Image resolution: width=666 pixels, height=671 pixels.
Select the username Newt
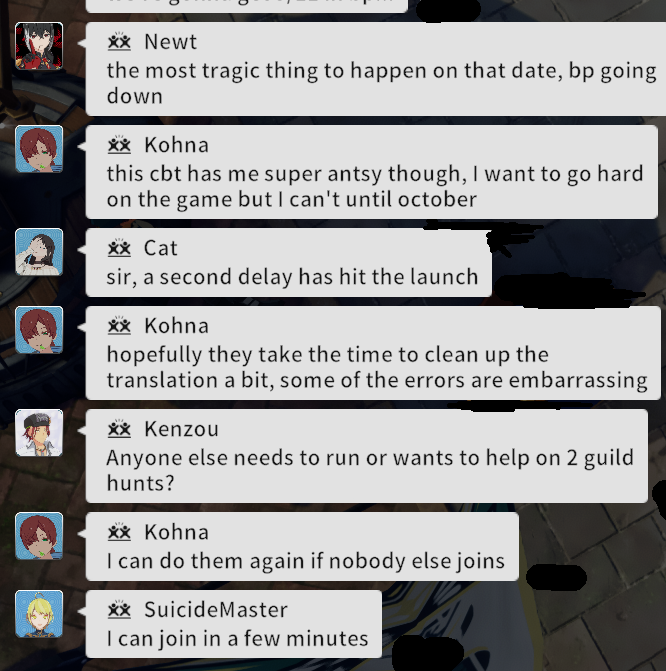(x=170, y=42)
